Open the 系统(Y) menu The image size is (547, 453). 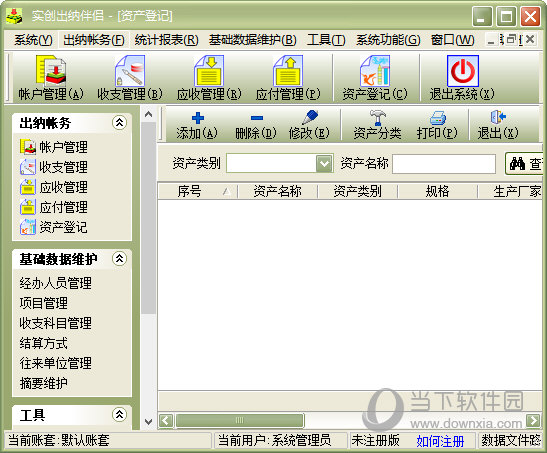(33, 40)
